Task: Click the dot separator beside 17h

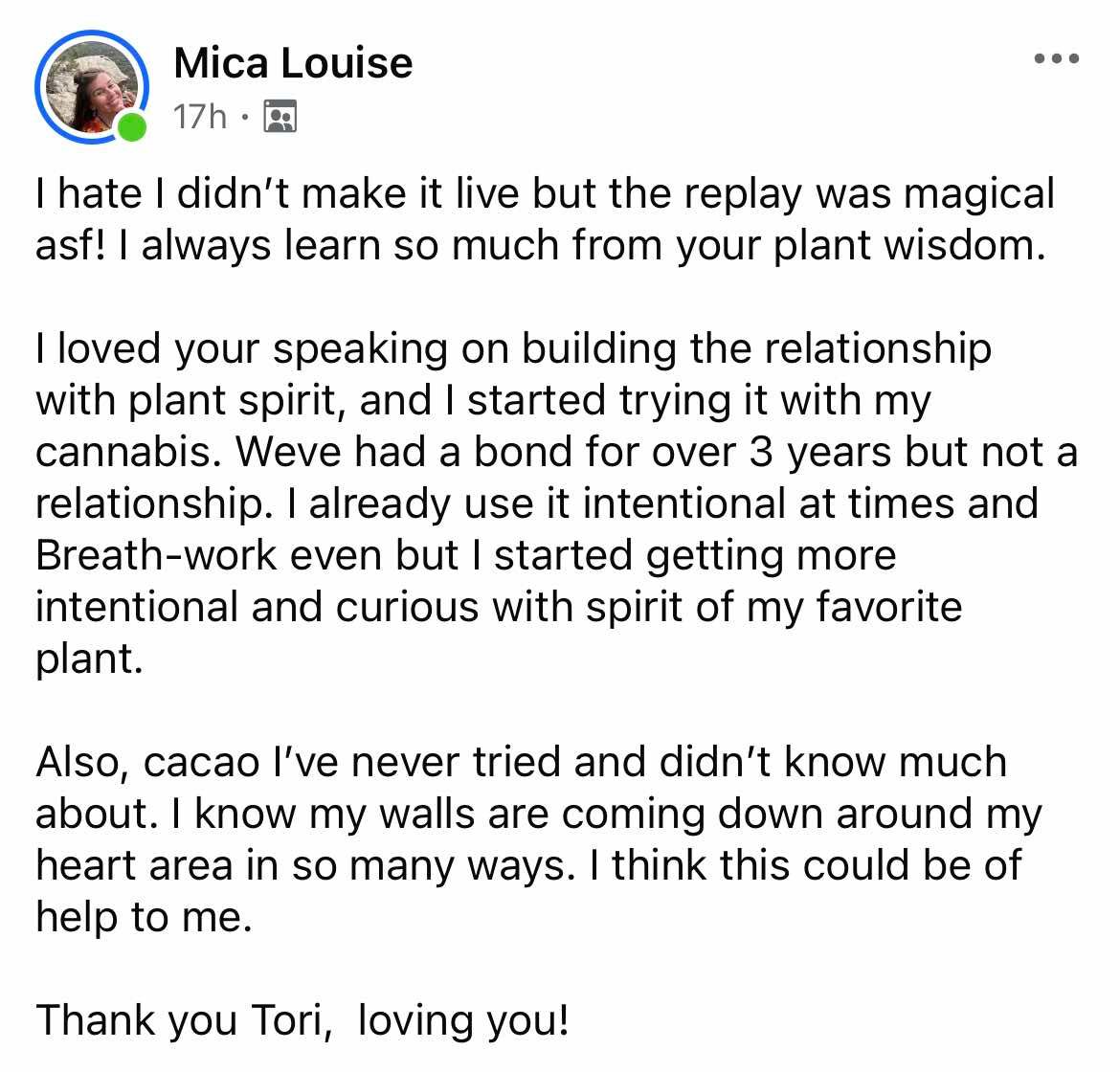Action: (x=245, y=117)
